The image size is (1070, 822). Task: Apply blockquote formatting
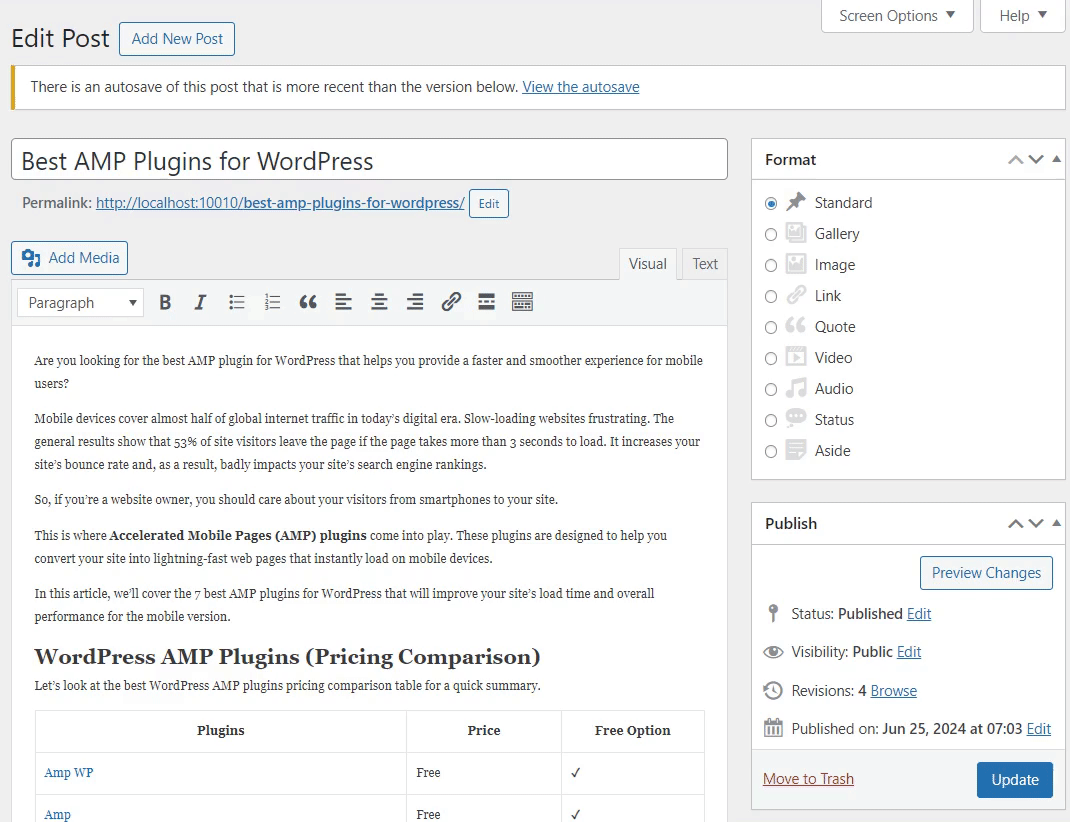[x=308, y=302]
